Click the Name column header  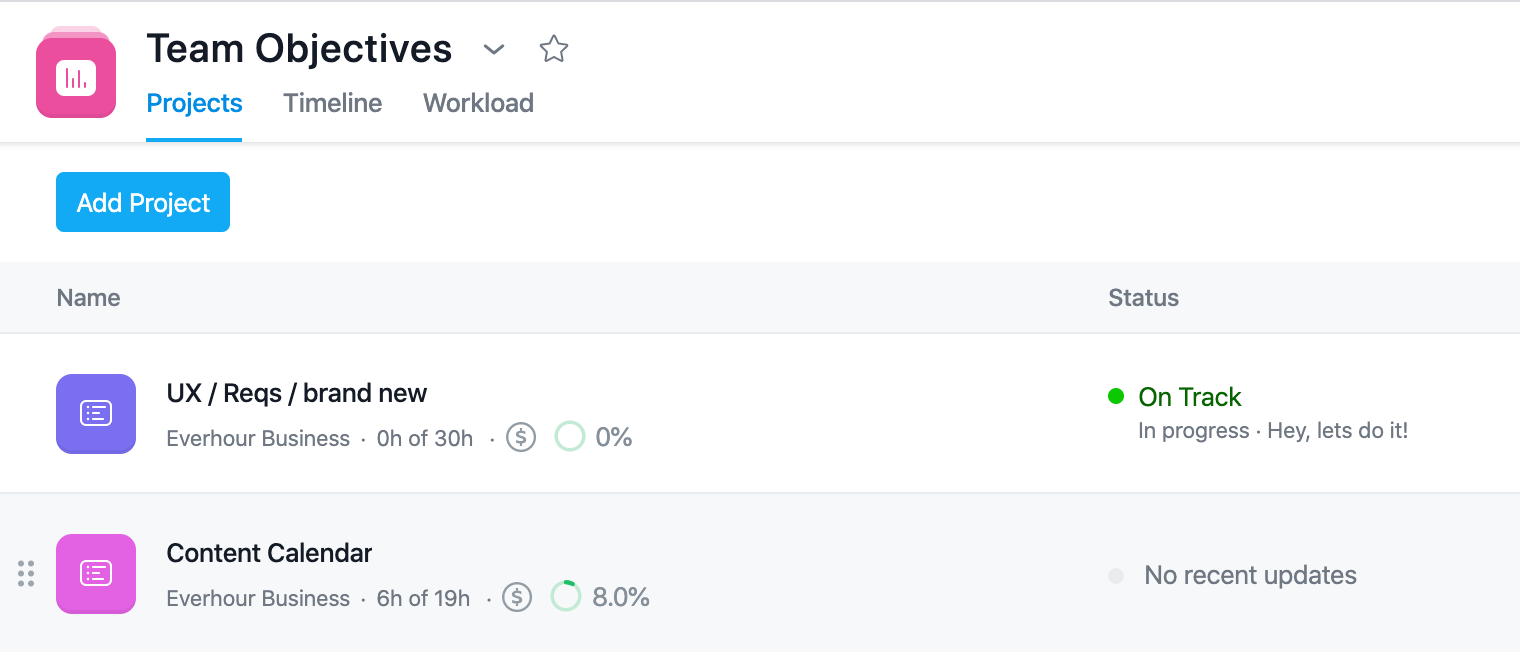(x=89, y=298)
